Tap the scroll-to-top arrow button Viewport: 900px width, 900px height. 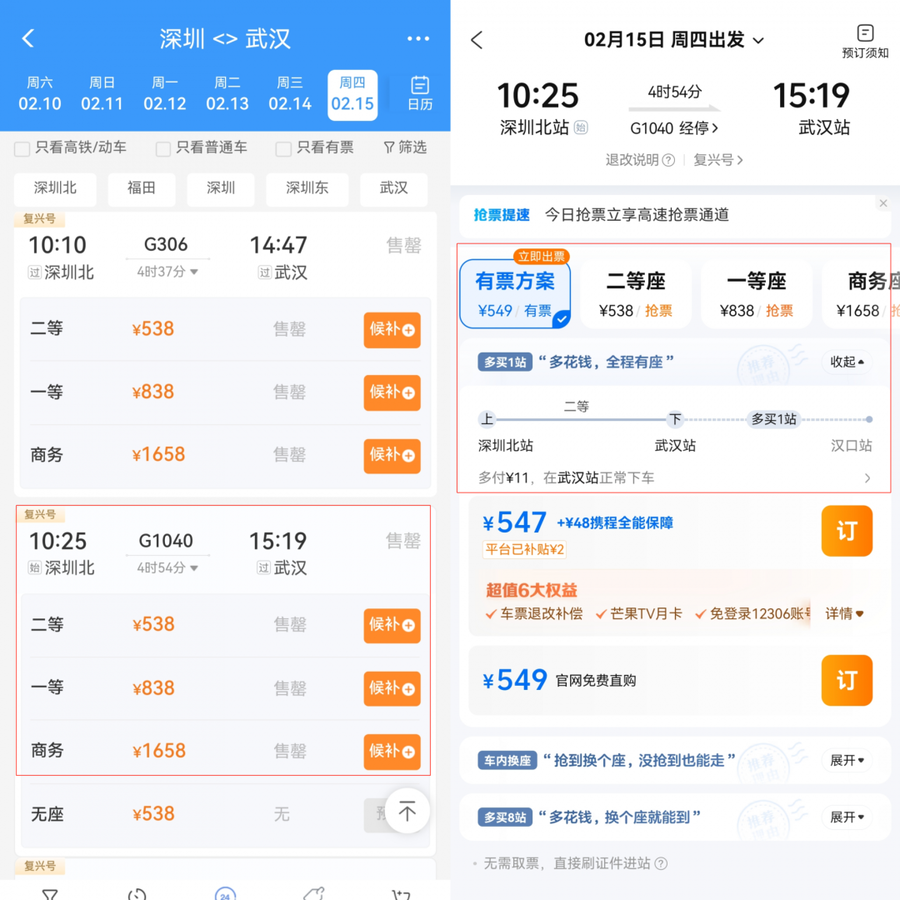pos(407,811)
